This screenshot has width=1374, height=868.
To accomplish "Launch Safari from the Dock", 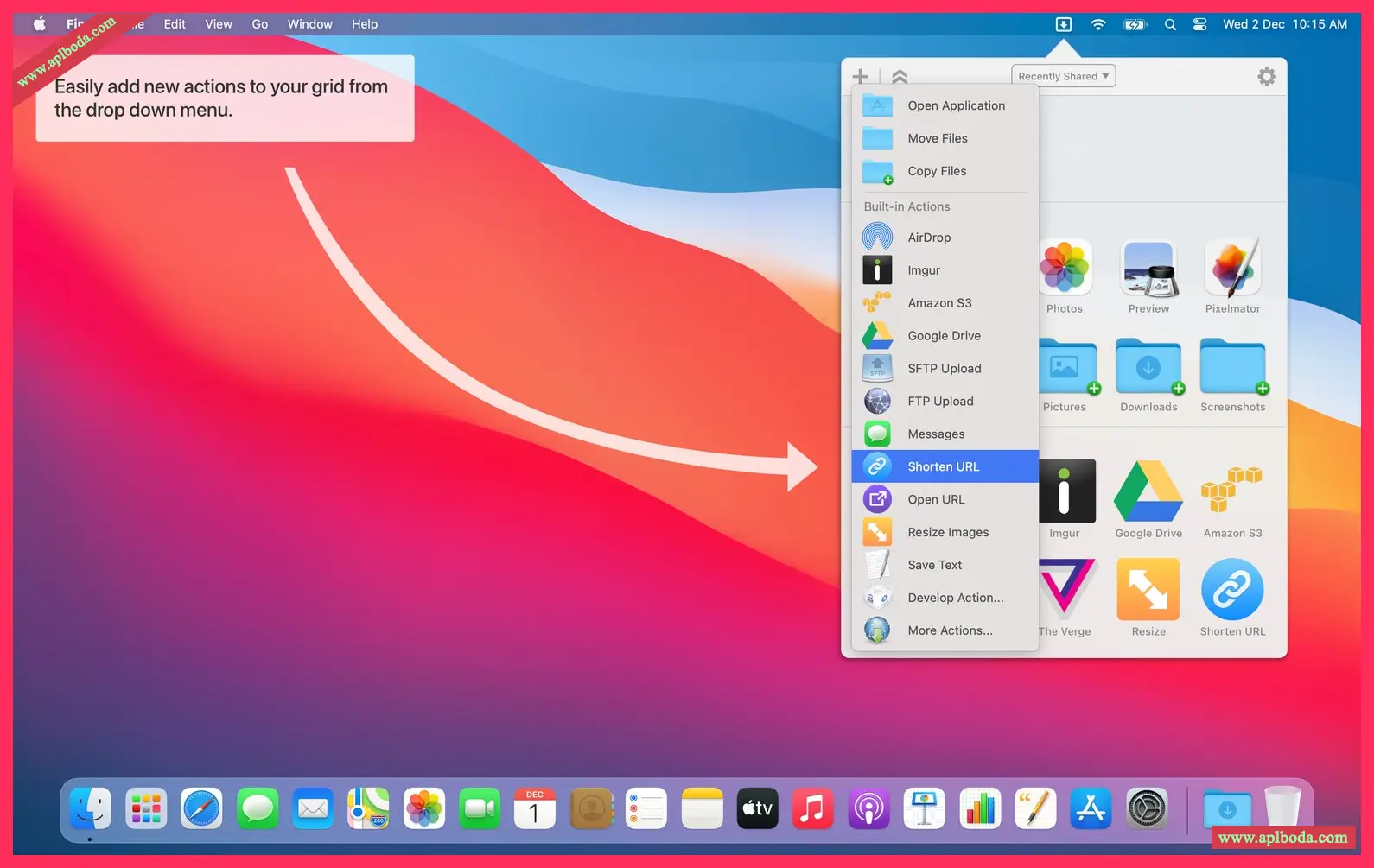I will [x=201, y=809].
